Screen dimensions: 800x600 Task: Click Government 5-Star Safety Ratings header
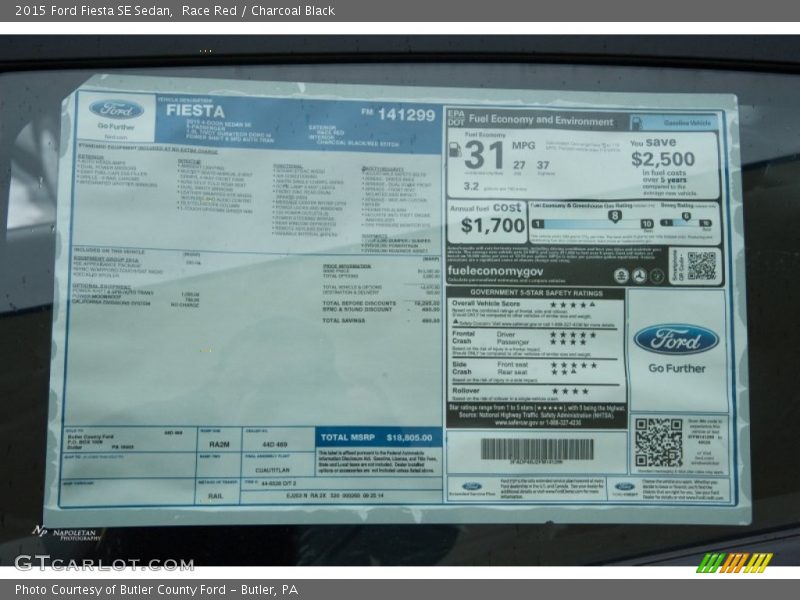(x=536, y=293)
